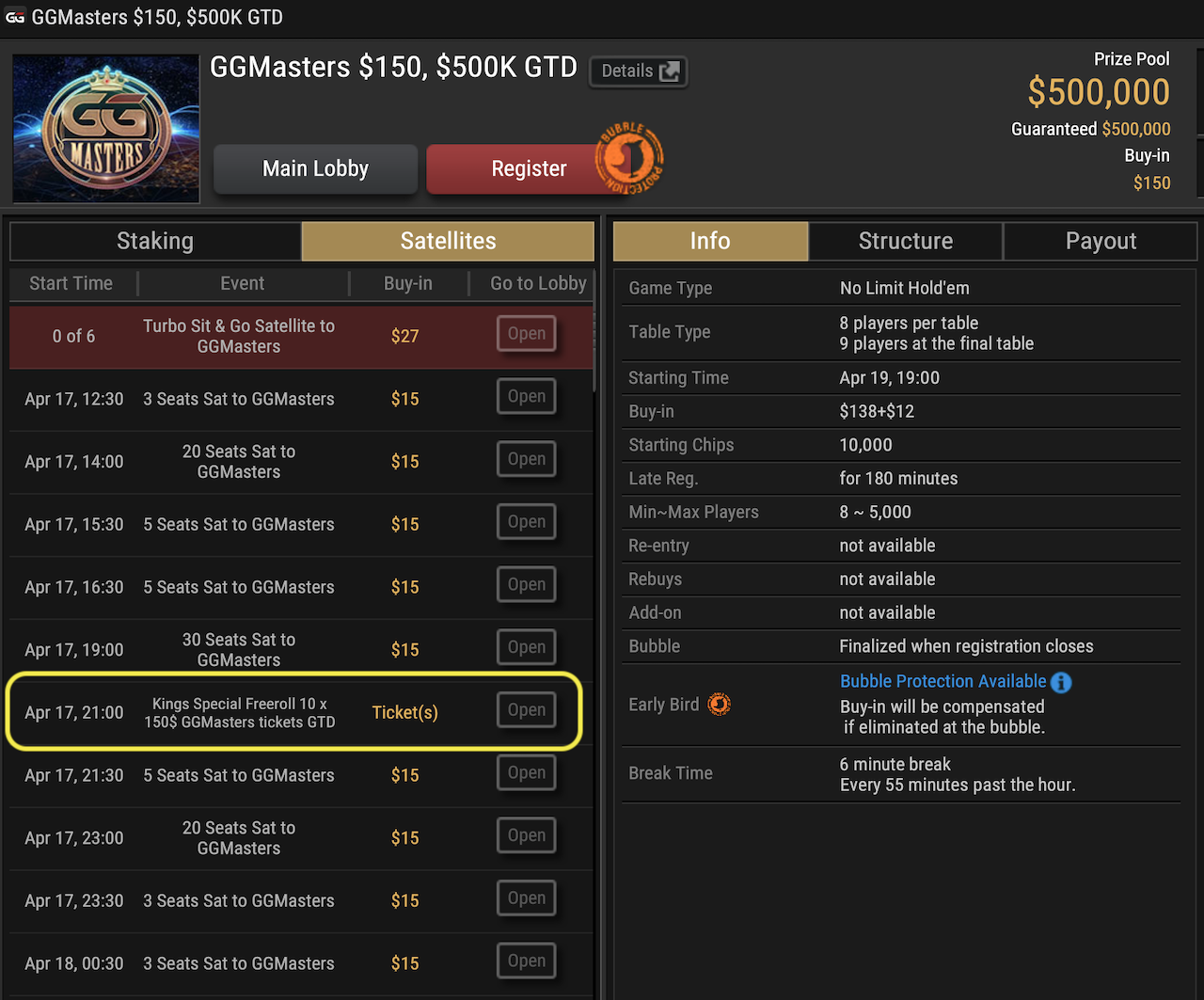Sort satellites by Buy-in column

click(408, 283)
